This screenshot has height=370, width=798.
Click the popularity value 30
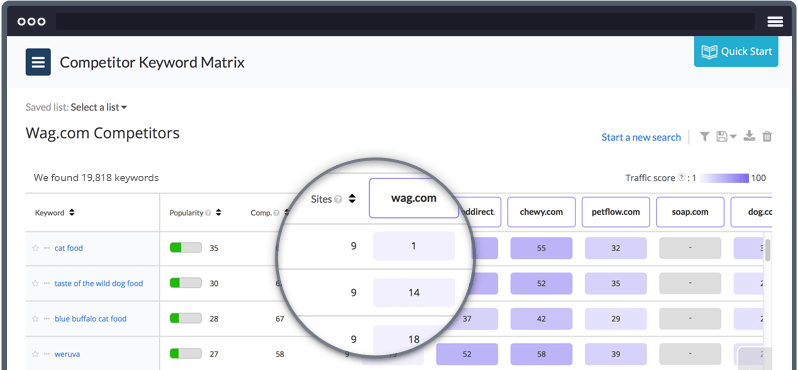tap(214, 283)
